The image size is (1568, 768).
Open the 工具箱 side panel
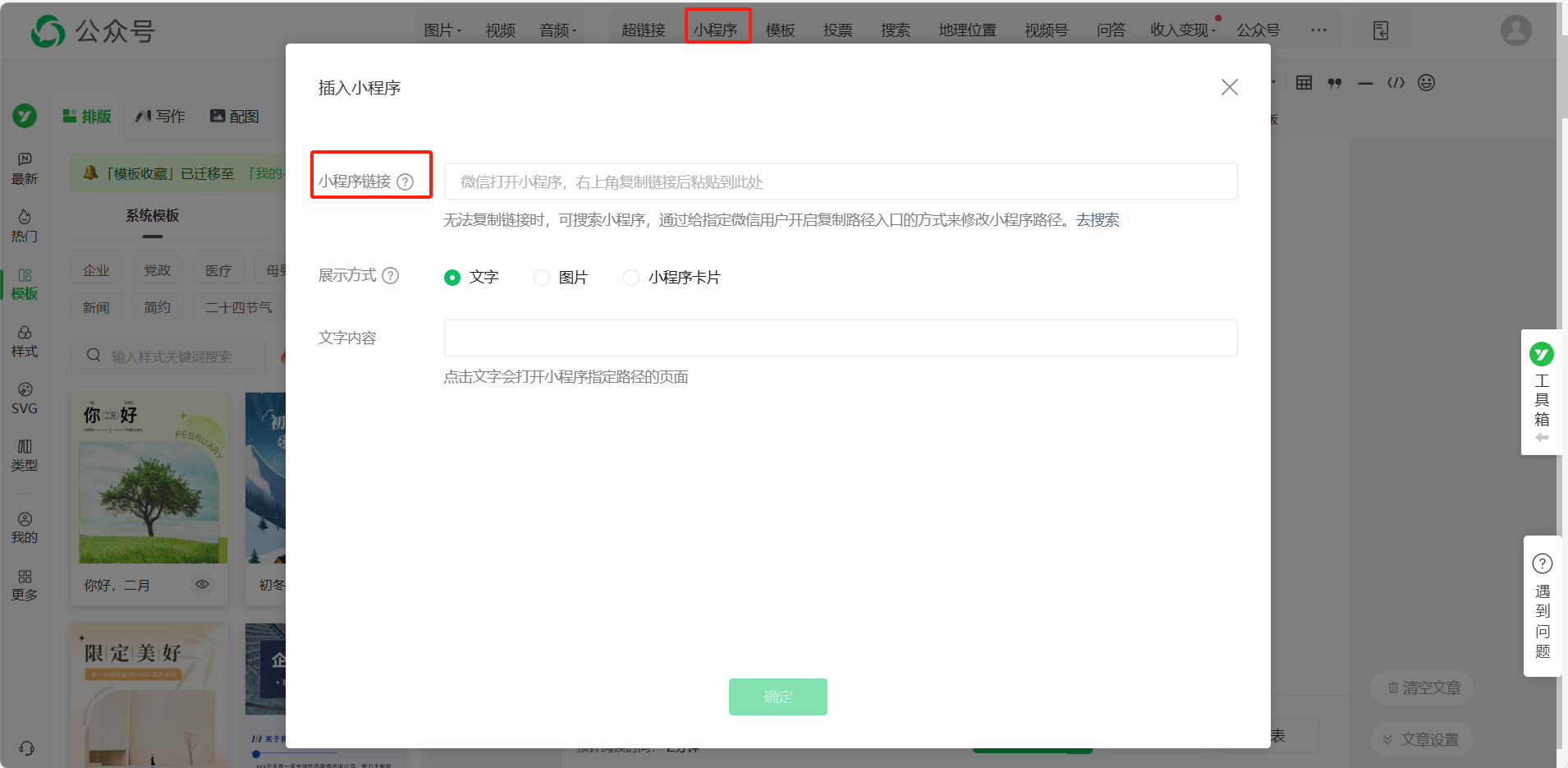coord(1542,391)
